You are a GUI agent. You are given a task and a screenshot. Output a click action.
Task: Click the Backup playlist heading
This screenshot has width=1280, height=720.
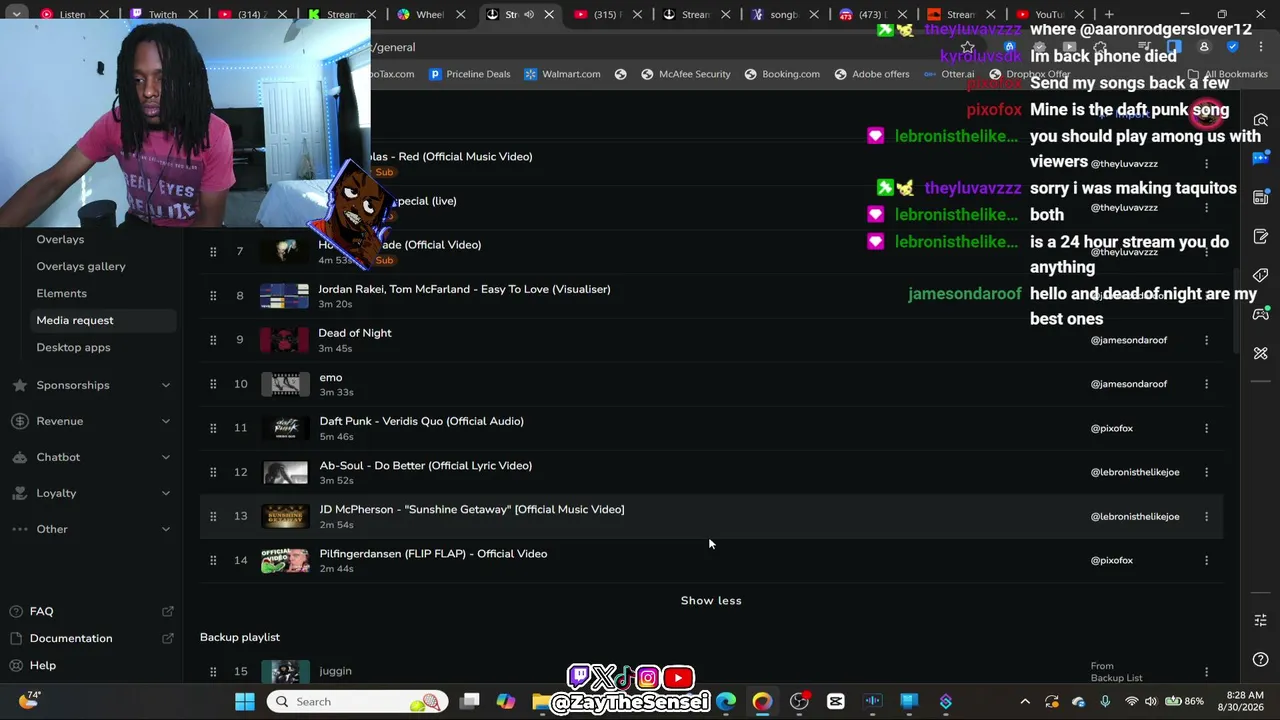240,637
